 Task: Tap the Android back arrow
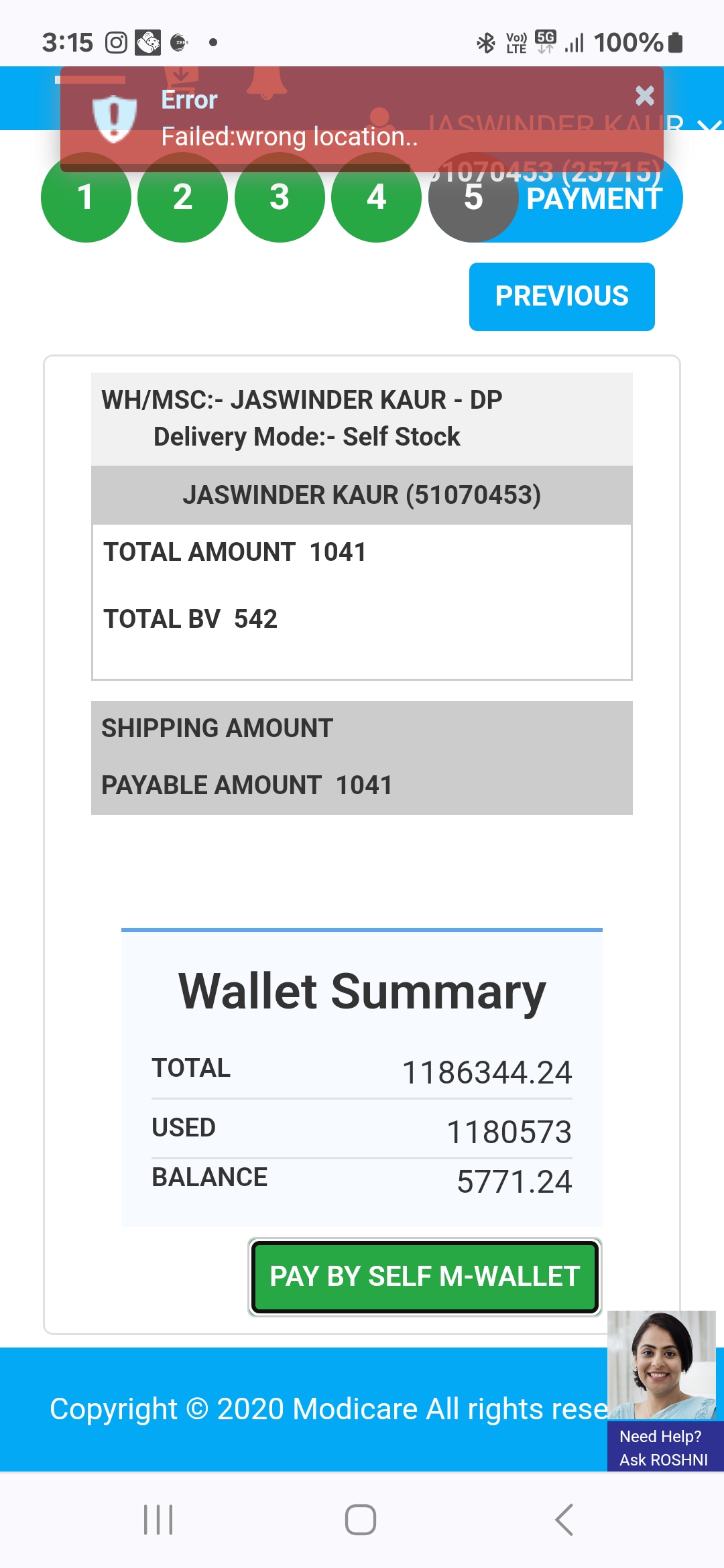click(x=564, y=1519)
